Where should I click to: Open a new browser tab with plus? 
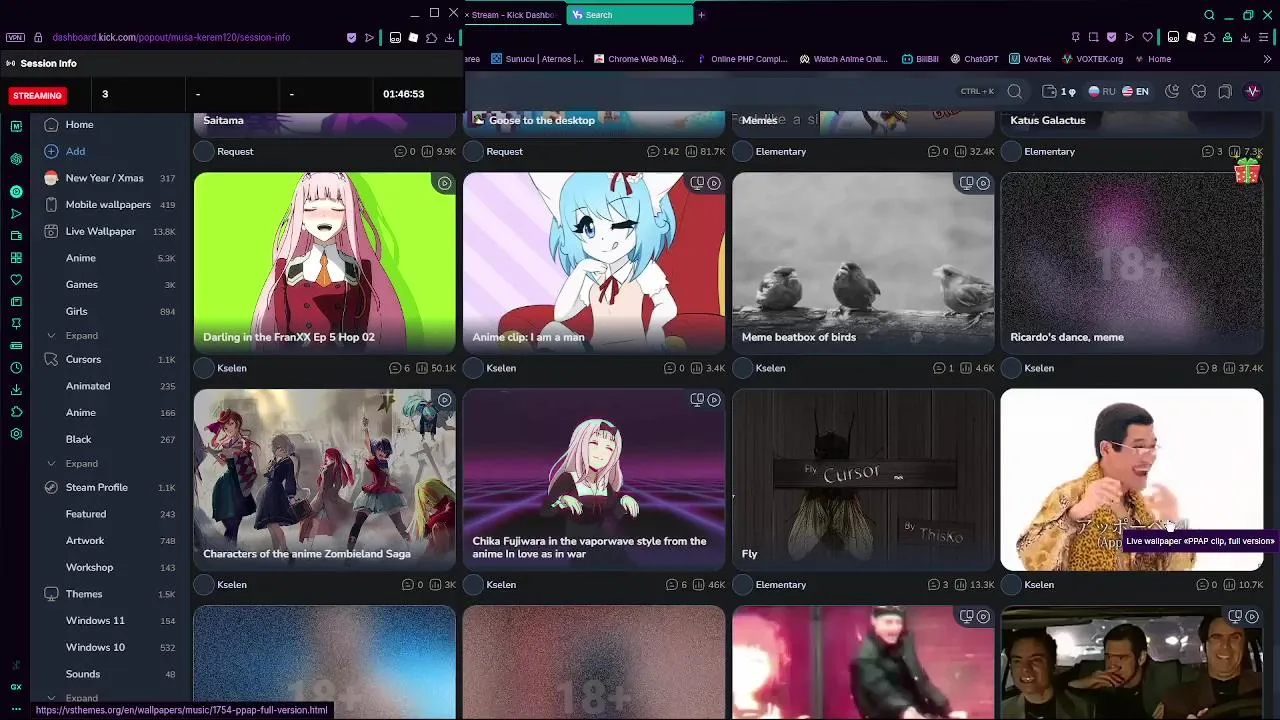pos(701,15)
